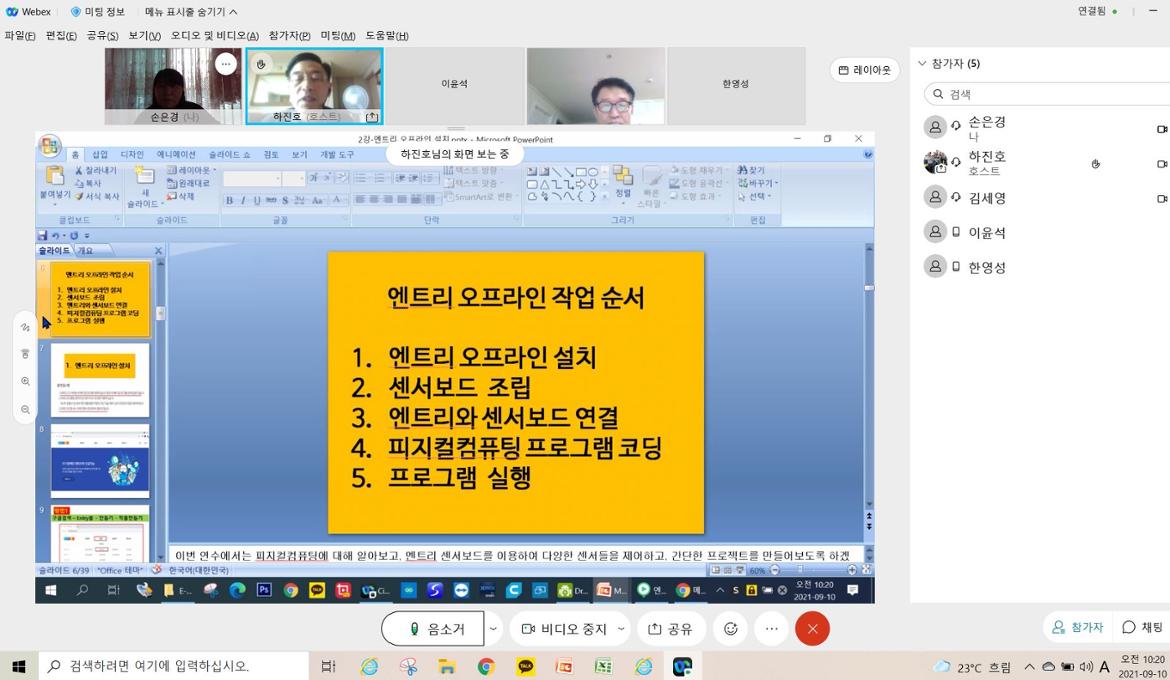The image size is (1170, 680).
Task: Click the Office button in shared PowerPoint
Action: (x=50, y=146)
